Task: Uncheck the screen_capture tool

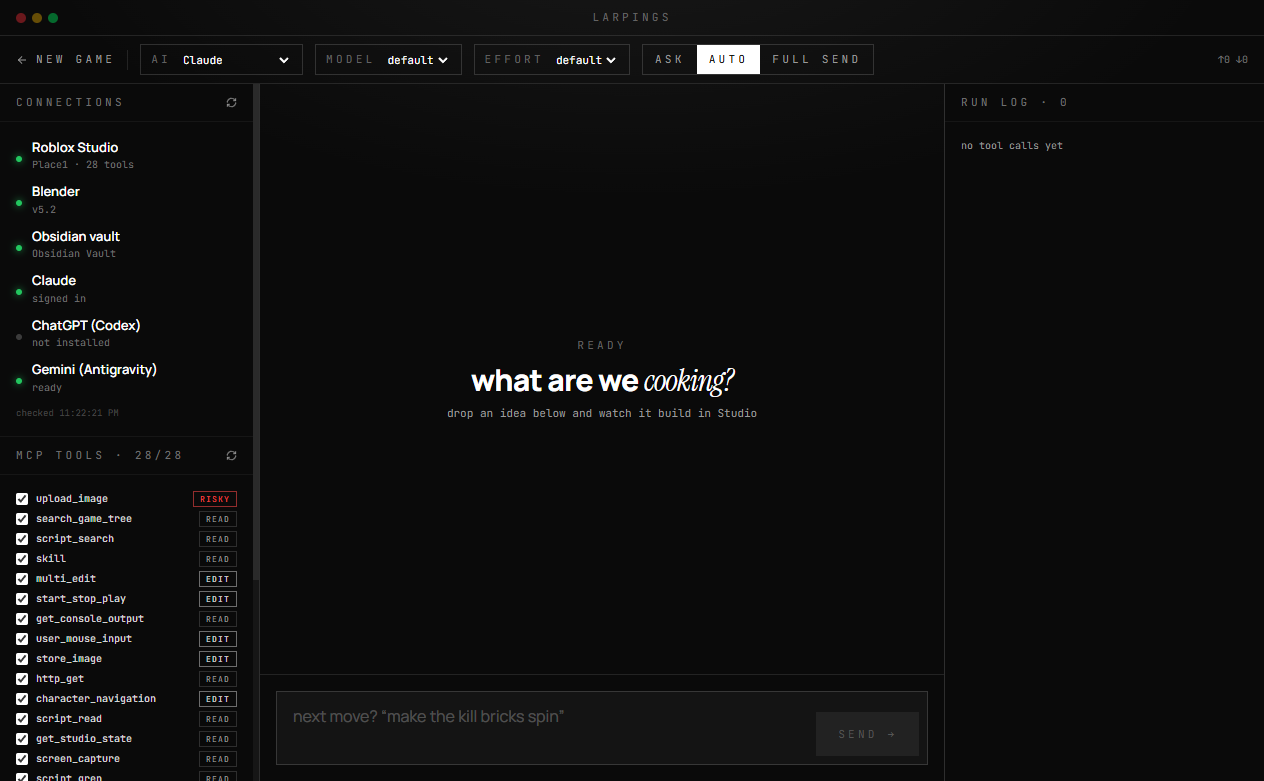Action: coord(22,759)
